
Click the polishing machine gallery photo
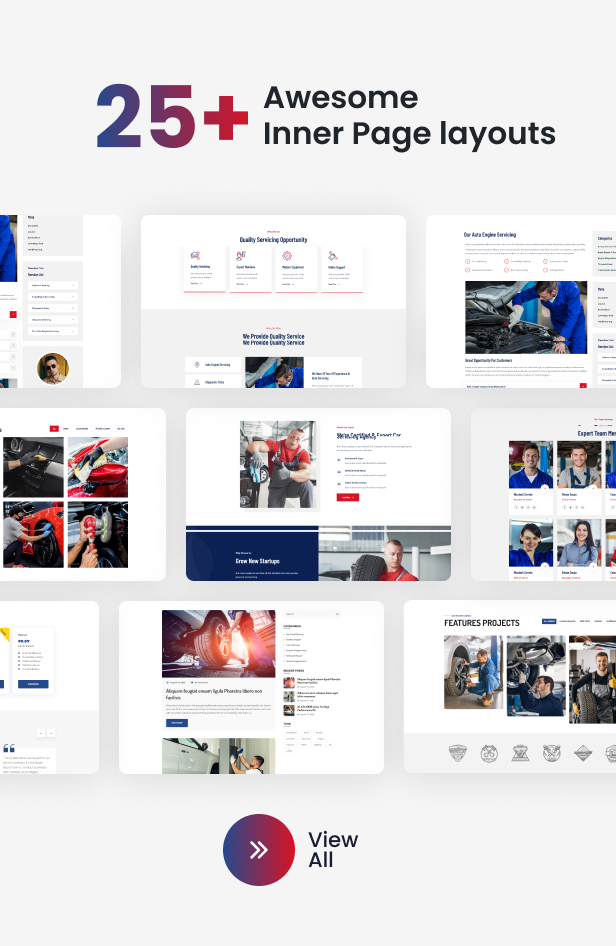point(98,535)
